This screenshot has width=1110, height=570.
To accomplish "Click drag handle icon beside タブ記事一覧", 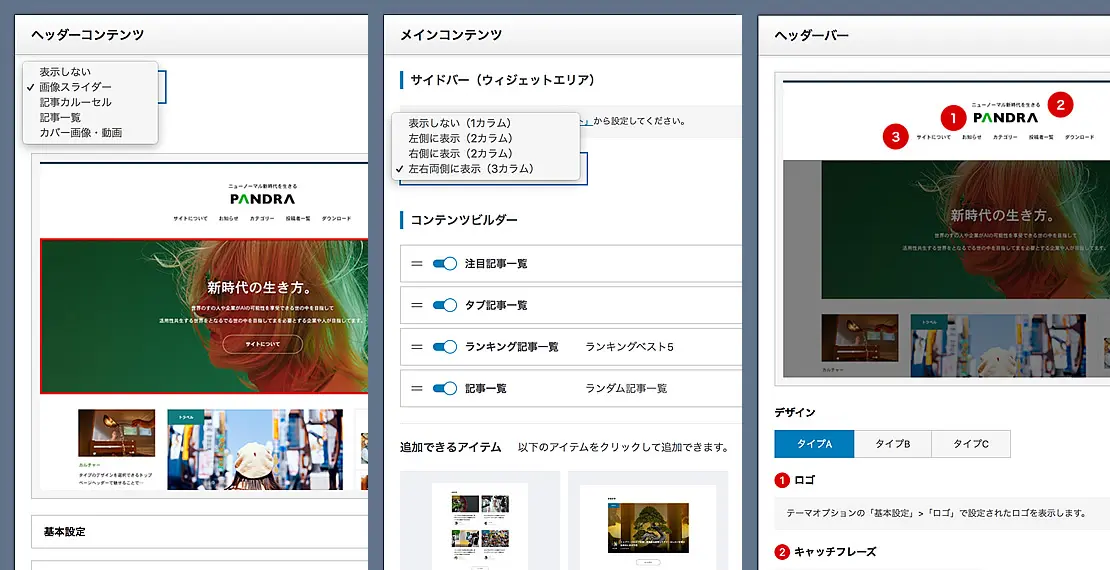I will click(x=417, y=305).
